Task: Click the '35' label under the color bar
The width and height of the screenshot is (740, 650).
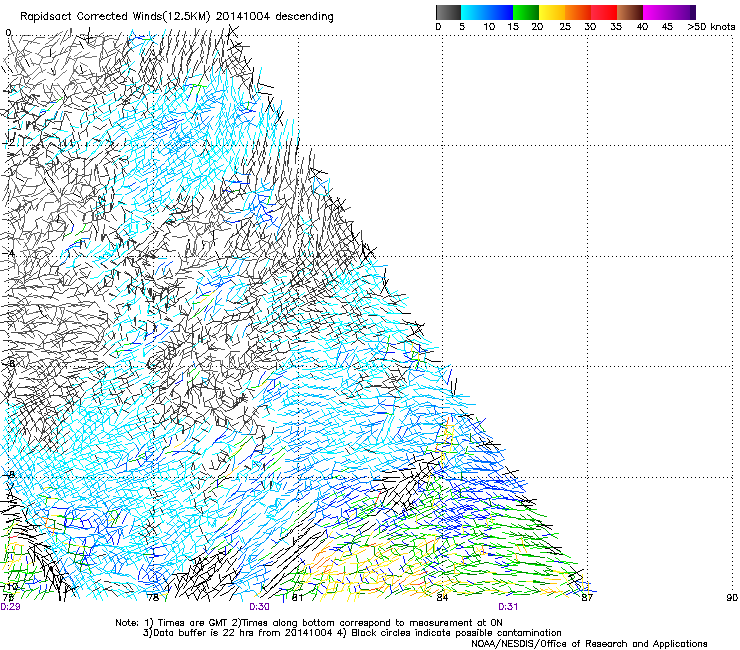Action: click(616, 27)
